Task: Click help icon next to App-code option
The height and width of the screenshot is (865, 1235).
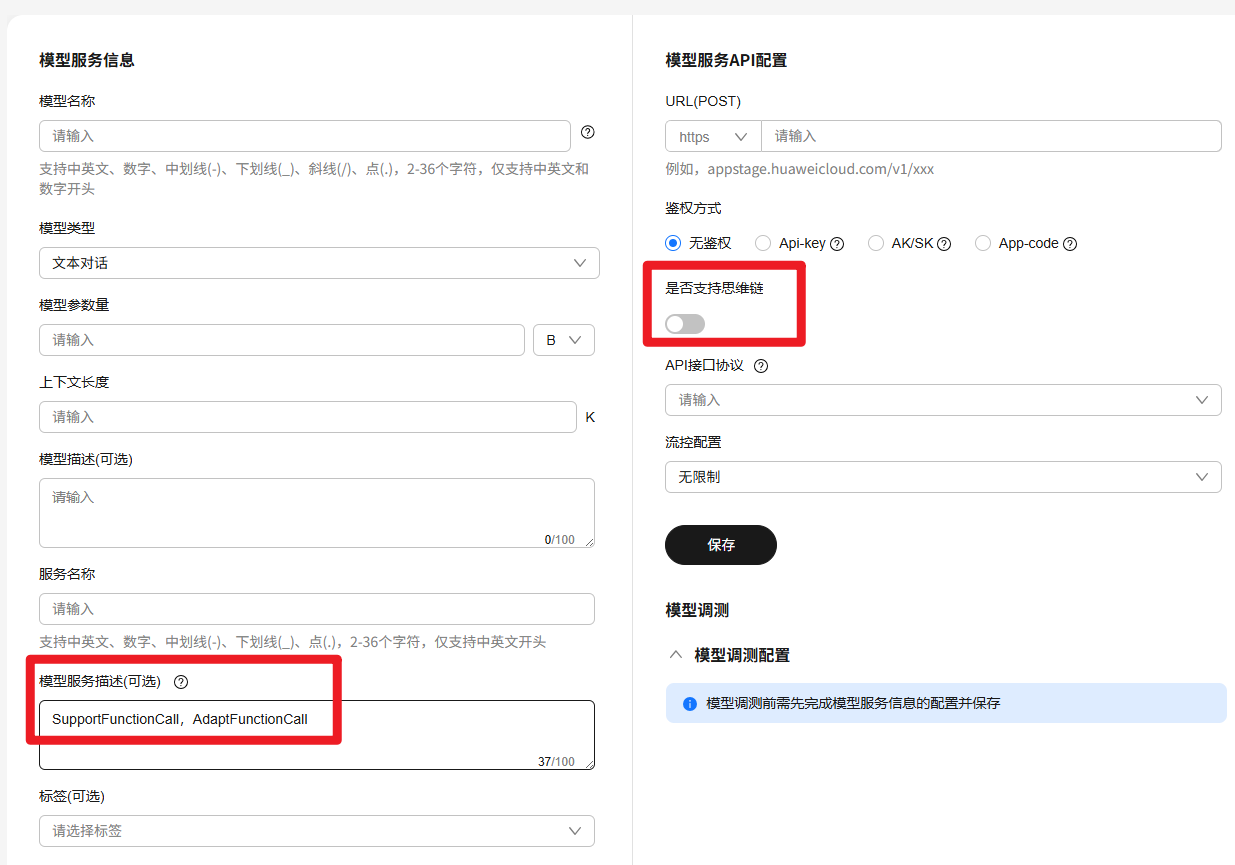Action: [1070, 244]
